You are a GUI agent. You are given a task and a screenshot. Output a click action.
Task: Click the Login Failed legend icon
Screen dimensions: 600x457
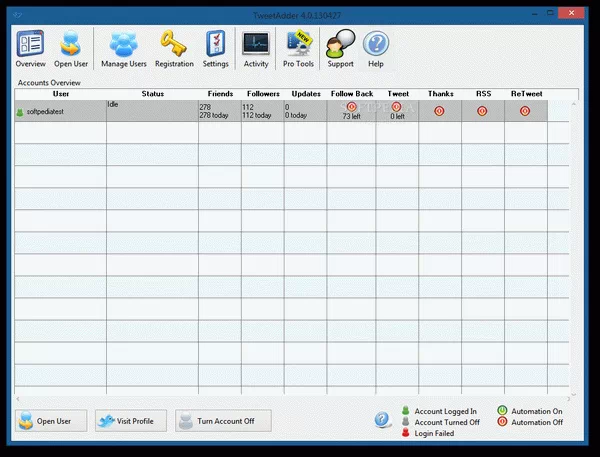pyautogui.click(x=406, y=433)
